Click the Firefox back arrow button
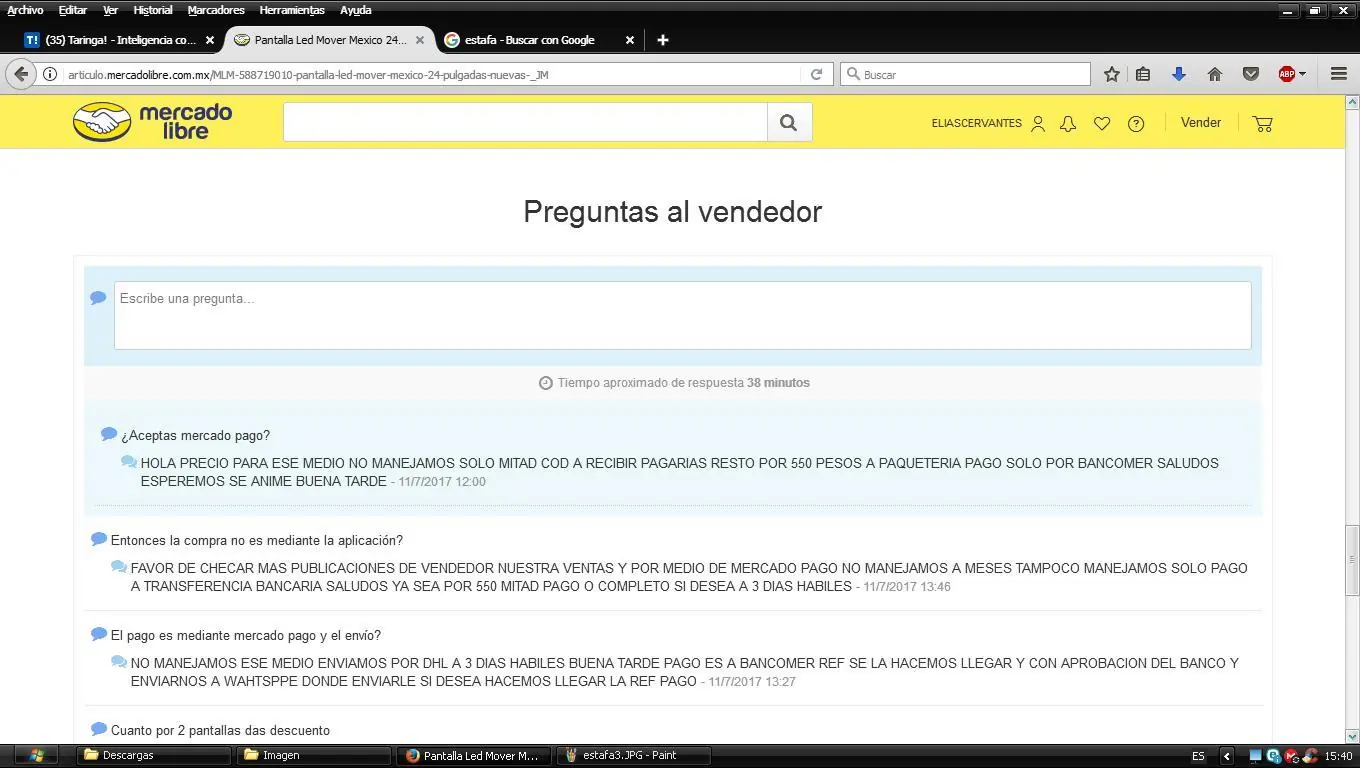1360x768 pixels. click(x=21, y=74)
